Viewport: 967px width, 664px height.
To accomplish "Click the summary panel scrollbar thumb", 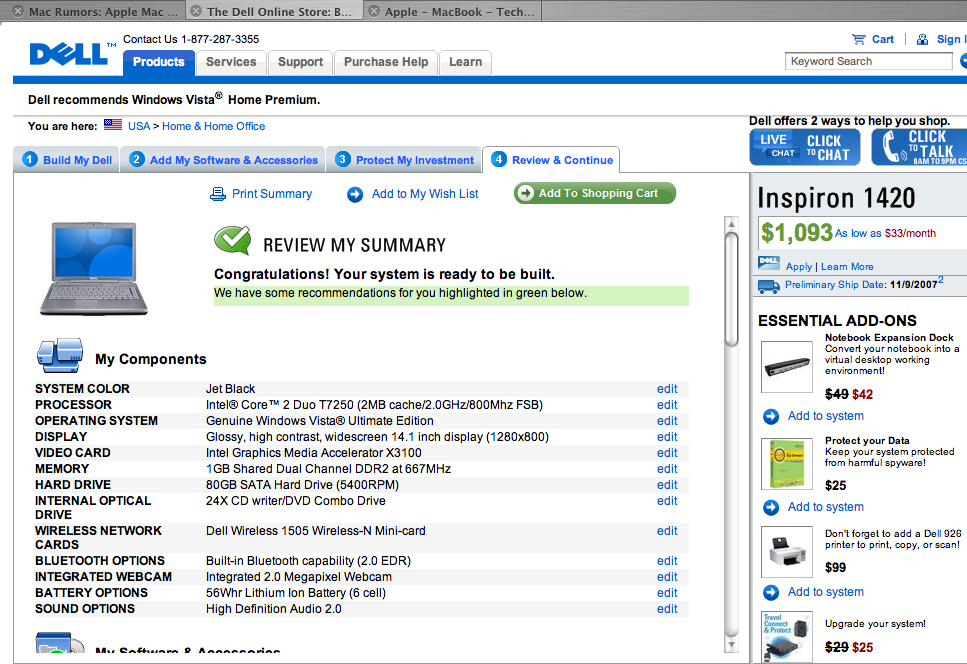I will [x=731, y=289].
